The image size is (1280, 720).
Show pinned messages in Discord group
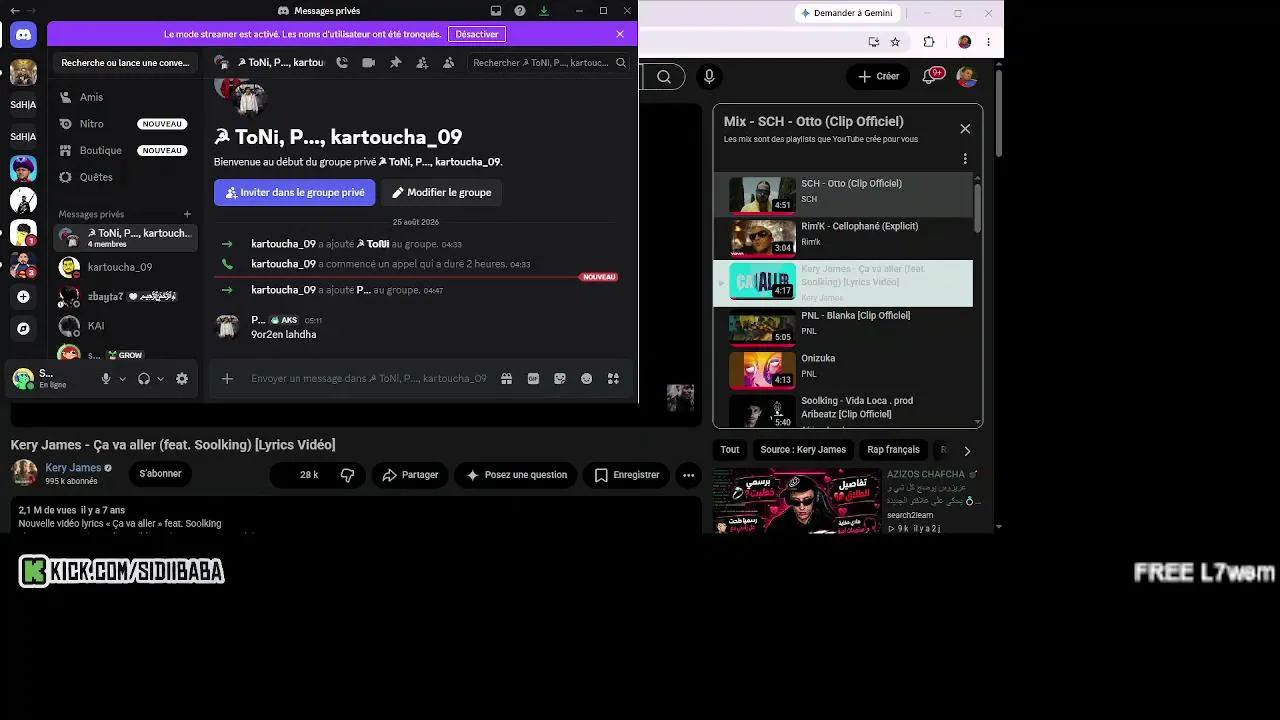396,62
